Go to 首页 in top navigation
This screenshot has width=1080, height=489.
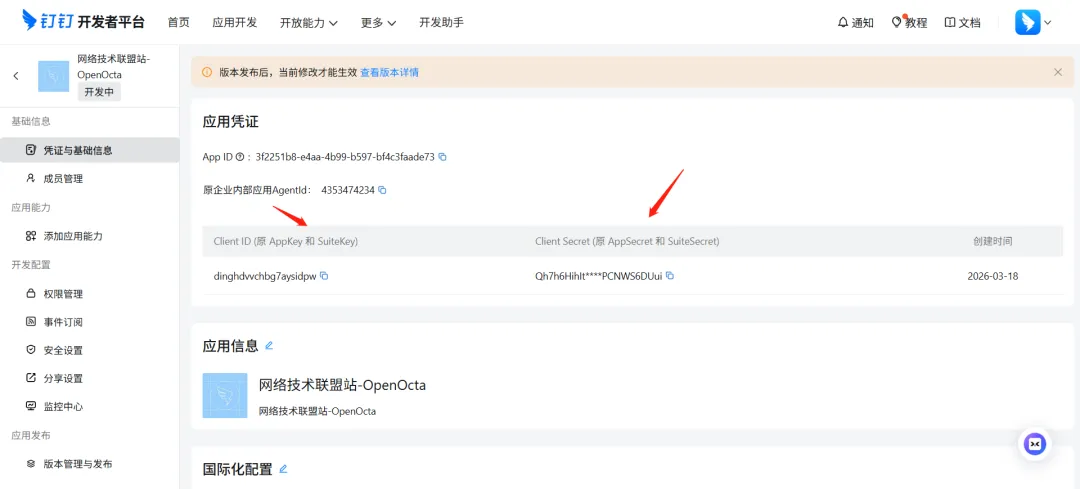click(178, 22)
